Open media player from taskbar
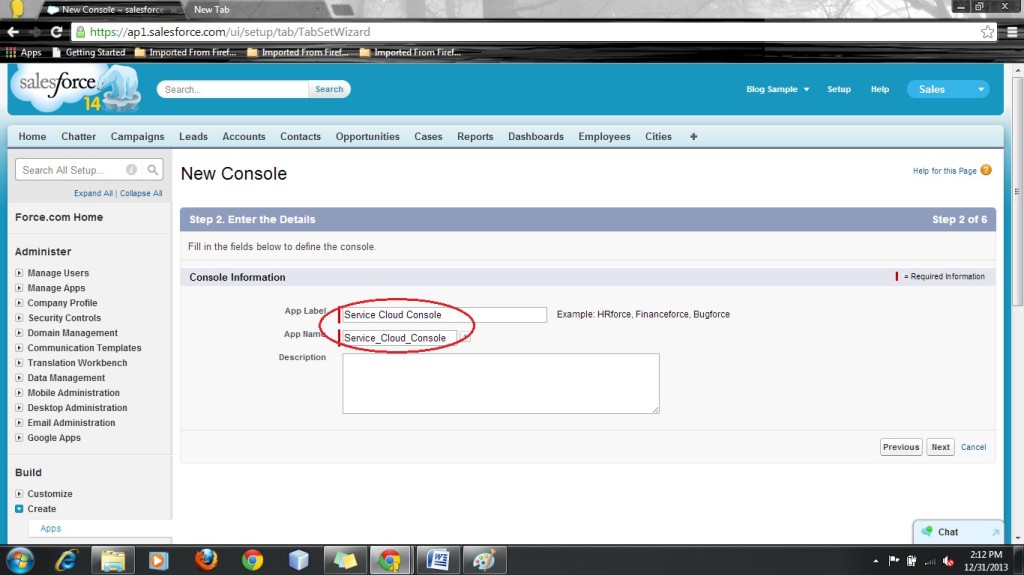 point(159,561)
